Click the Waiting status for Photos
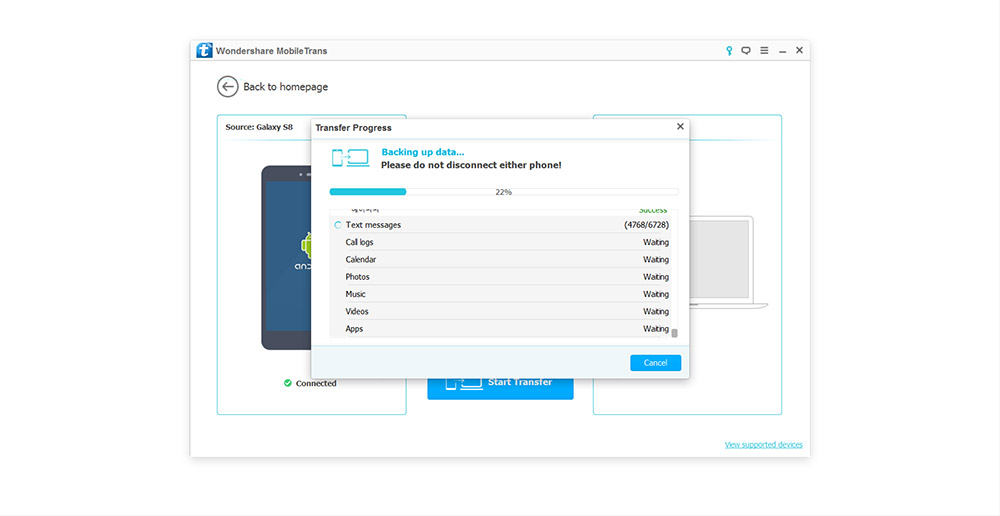This screenshot has height=516, width=1000. 656,277
